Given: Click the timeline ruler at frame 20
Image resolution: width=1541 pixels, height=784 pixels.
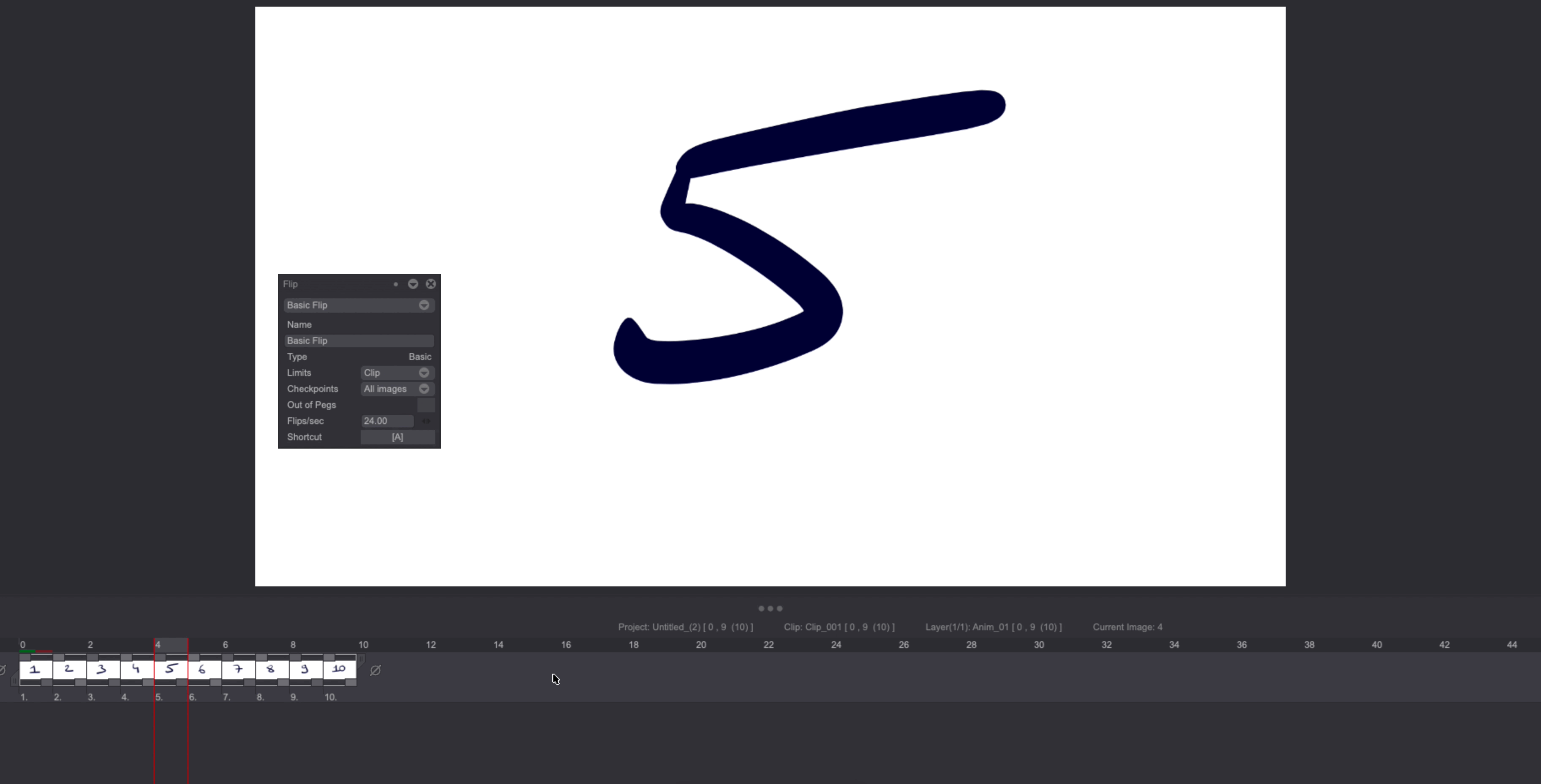Looking at the screenshot, I should [x=700, y=645].
